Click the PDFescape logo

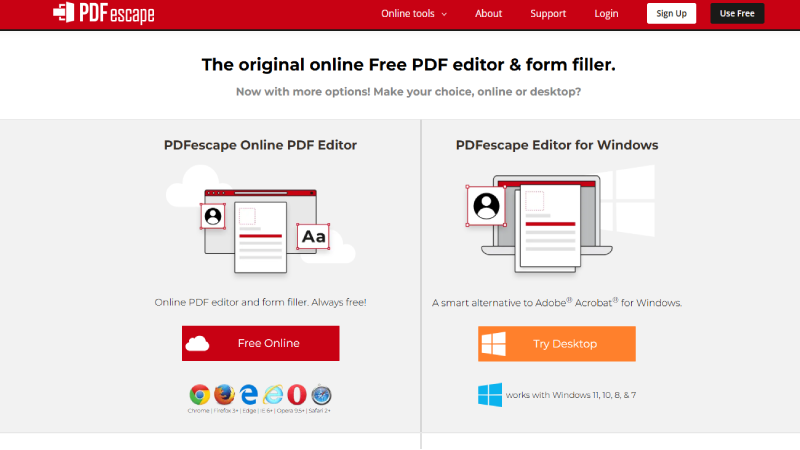(104, 13)
